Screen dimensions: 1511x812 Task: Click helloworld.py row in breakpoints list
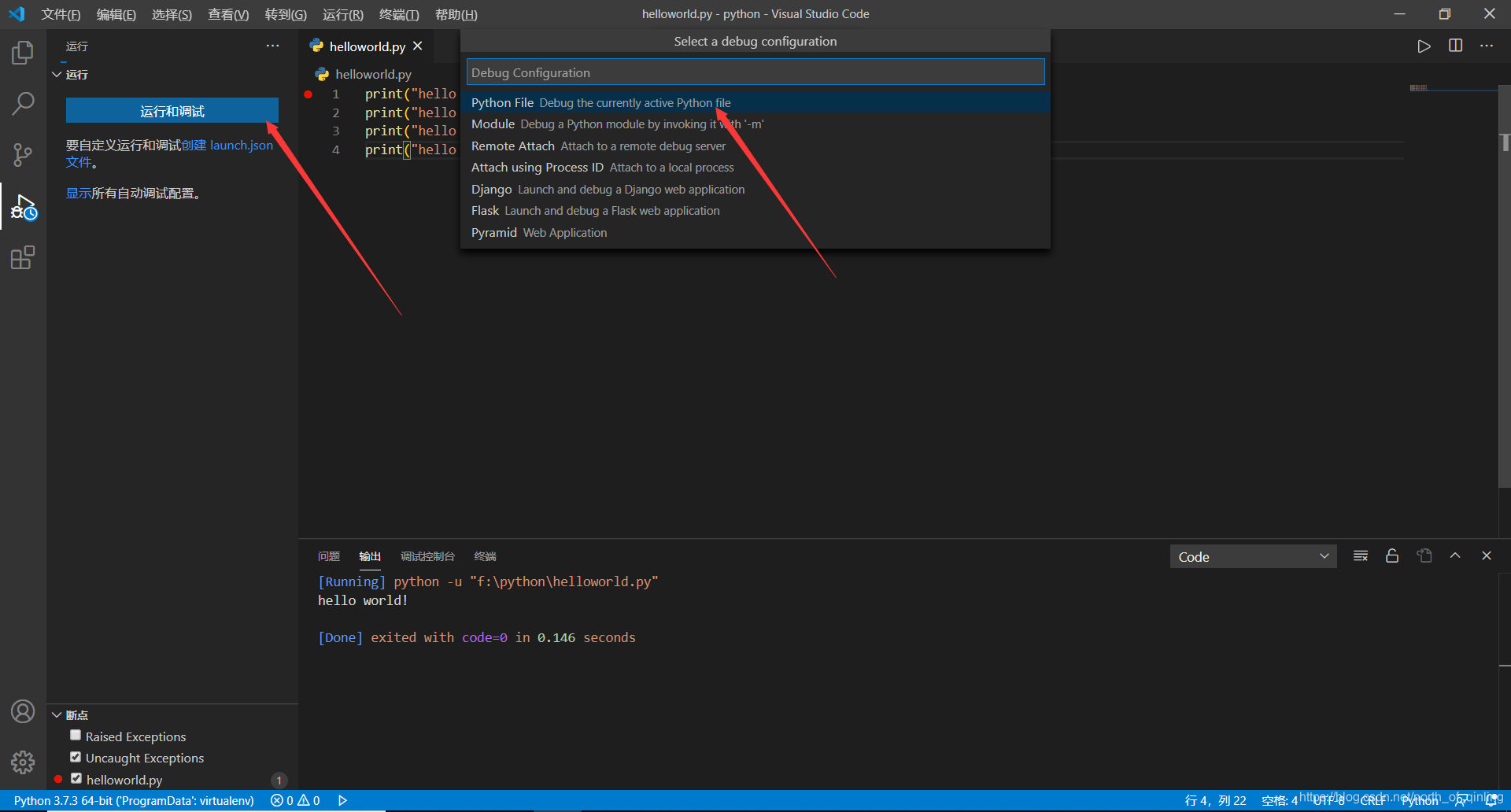(x=172, y=780)
